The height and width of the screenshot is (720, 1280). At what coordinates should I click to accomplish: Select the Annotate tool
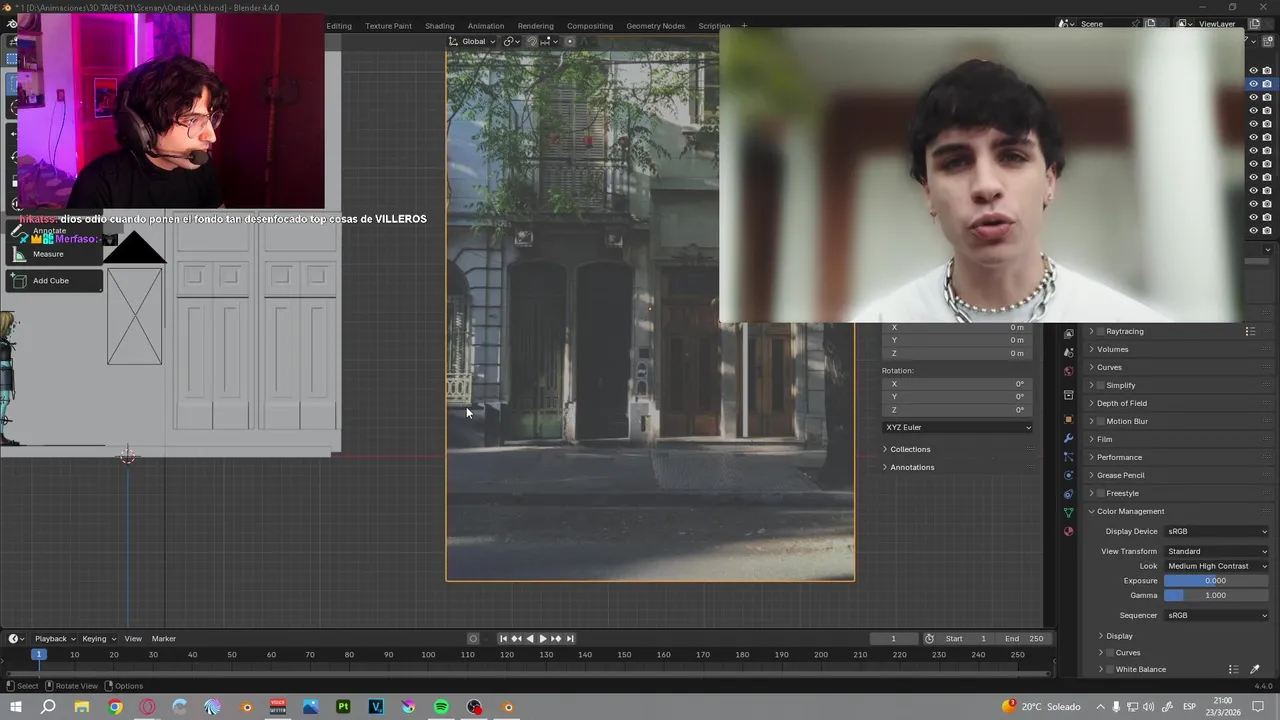tap(55, 231)
